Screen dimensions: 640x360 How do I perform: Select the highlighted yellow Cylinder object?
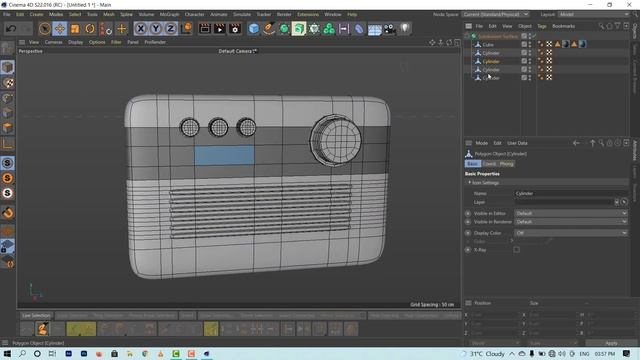(x=491, y=61)
